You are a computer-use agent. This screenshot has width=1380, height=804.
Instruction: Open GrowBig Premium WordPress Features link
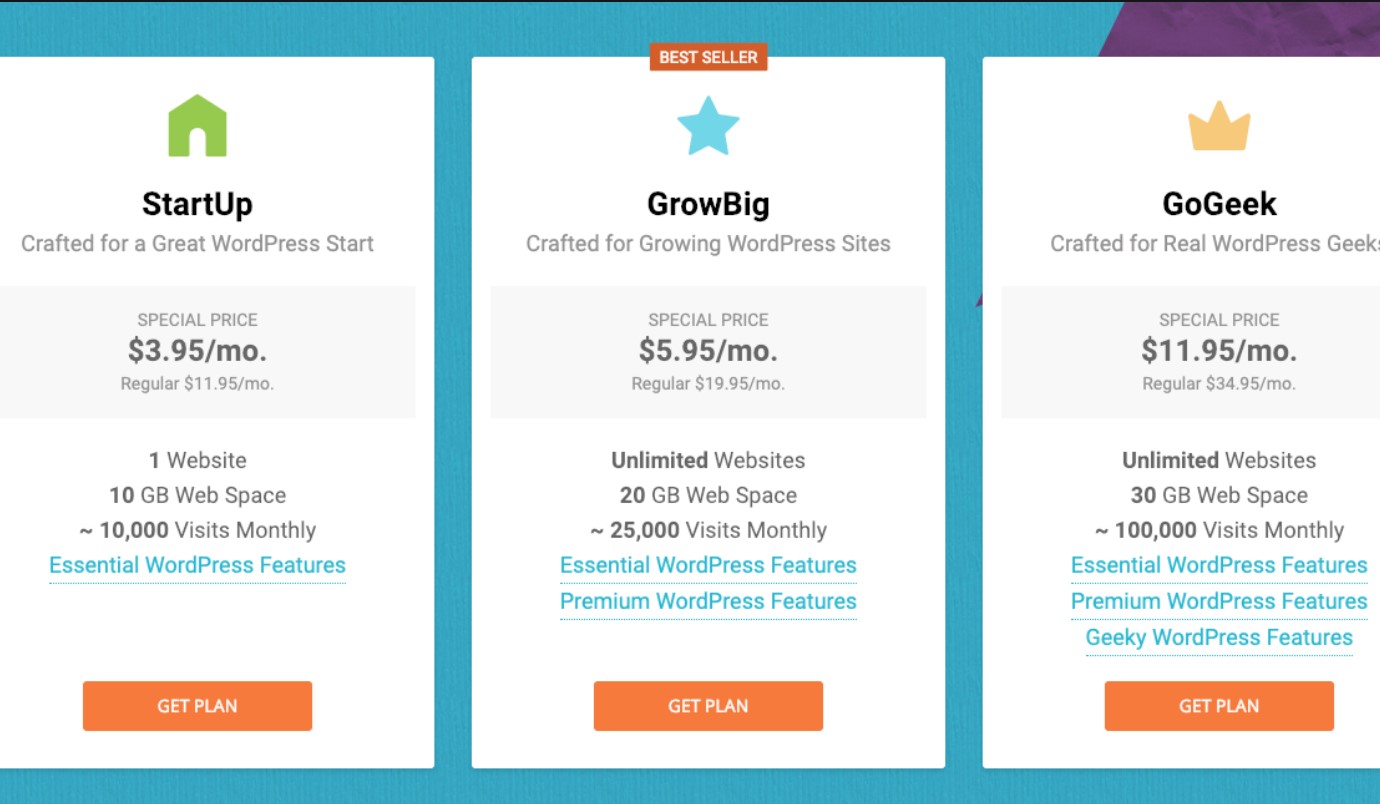coord(708,601)
